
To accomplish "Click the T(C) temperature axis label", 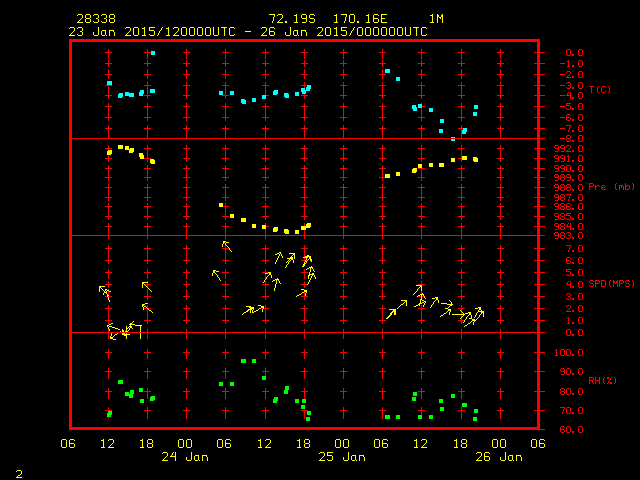I will [600, 89].
